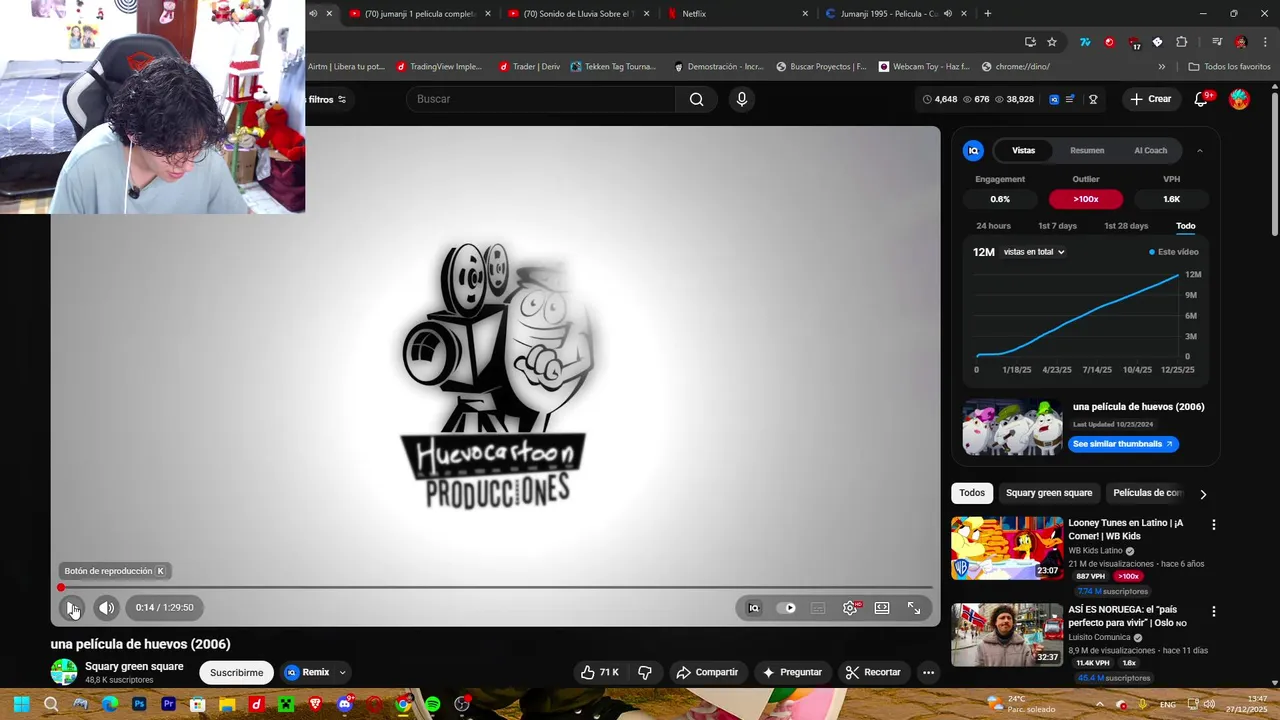This screenshot has width=1280, height=720.
Task: Click the vidIQ trophy icon
Action: (1093, 99)
